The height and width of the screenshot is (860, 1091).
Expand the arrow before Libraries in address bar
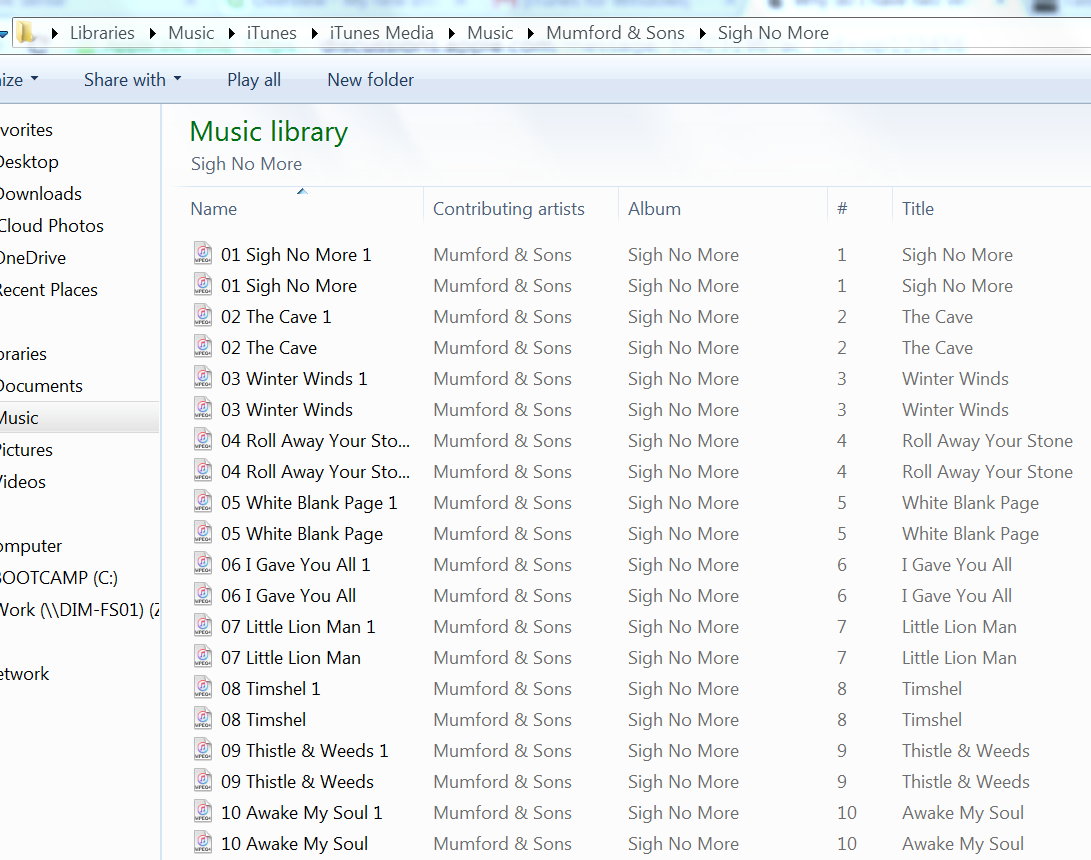point(54,33)
